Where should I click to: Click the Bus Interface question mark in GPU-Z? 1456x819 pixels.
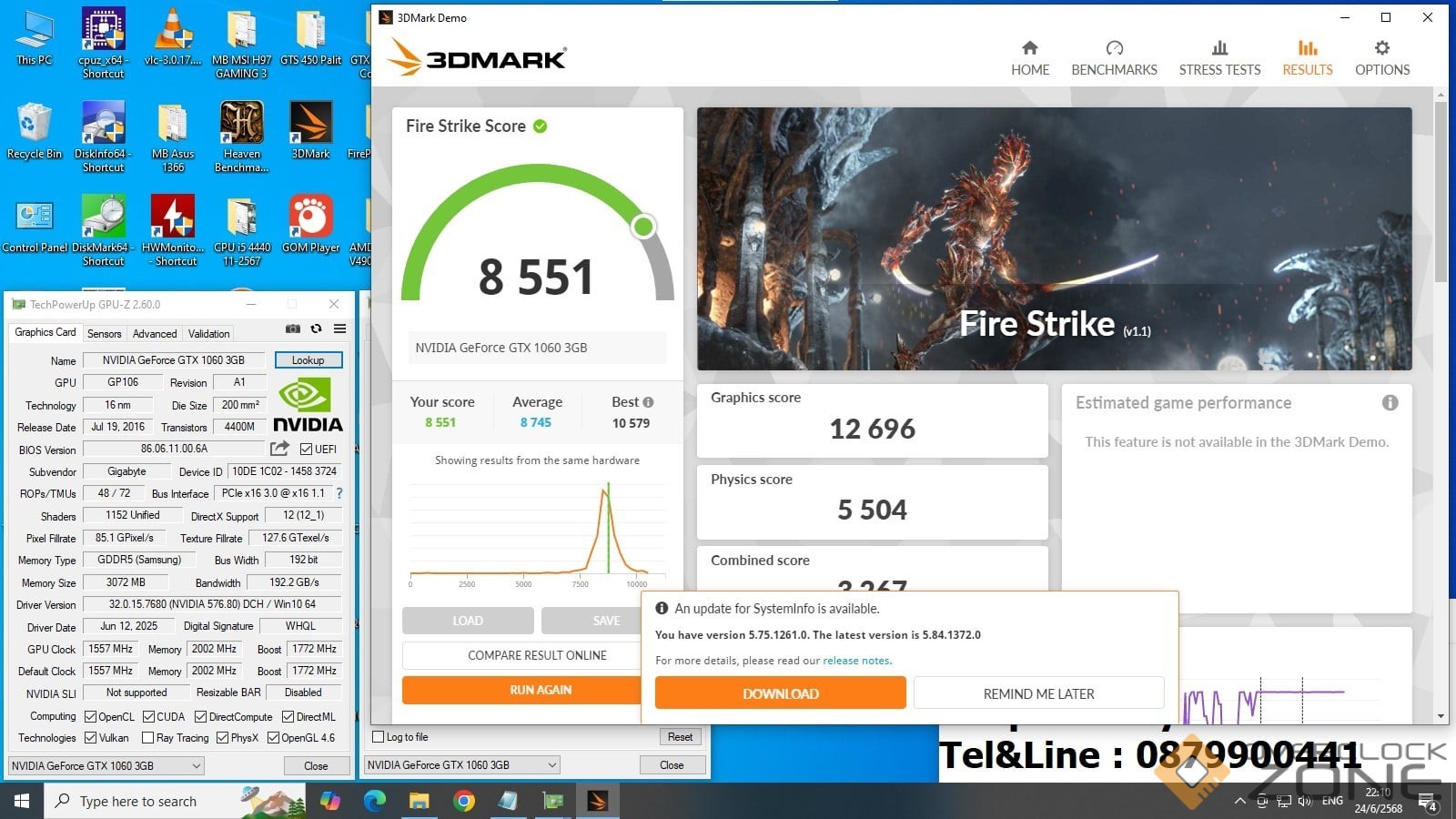[339, 493]
